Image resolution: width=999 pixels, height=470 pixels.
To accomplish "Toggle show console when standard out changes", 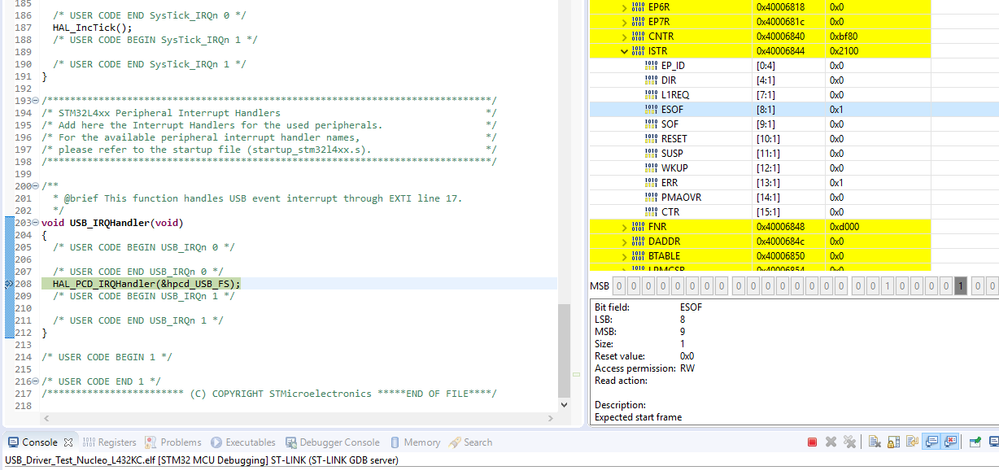I will pyautogui.click(x=931, y=442).
